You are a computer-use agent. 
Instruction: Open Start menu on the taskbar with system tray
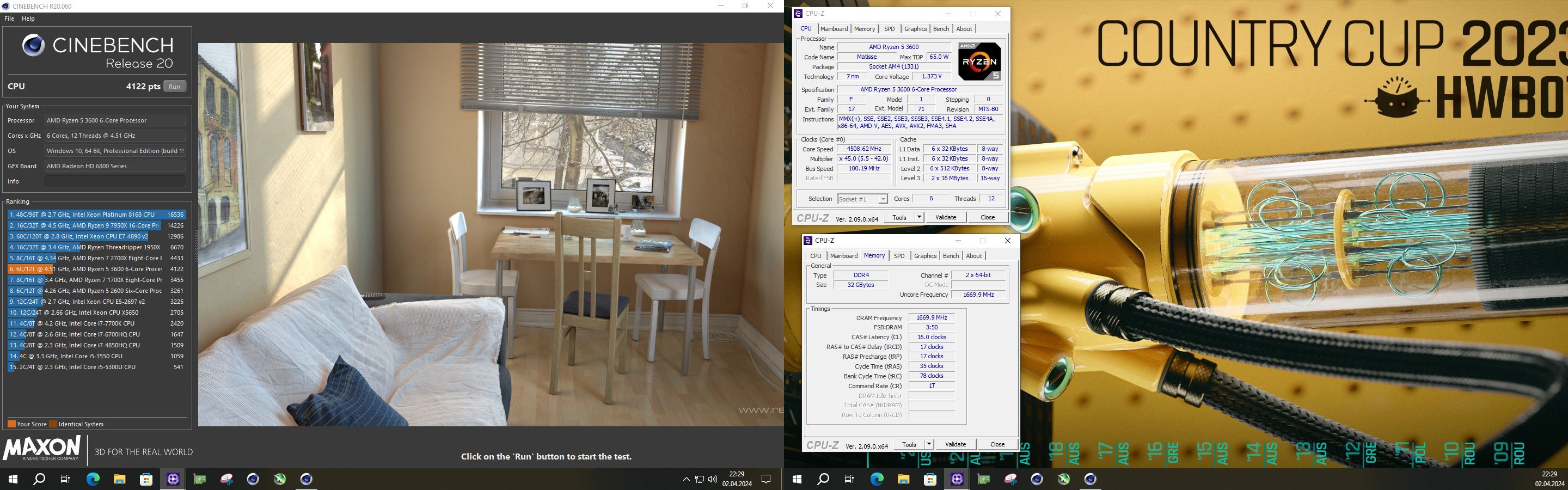[x=13, y=479]
